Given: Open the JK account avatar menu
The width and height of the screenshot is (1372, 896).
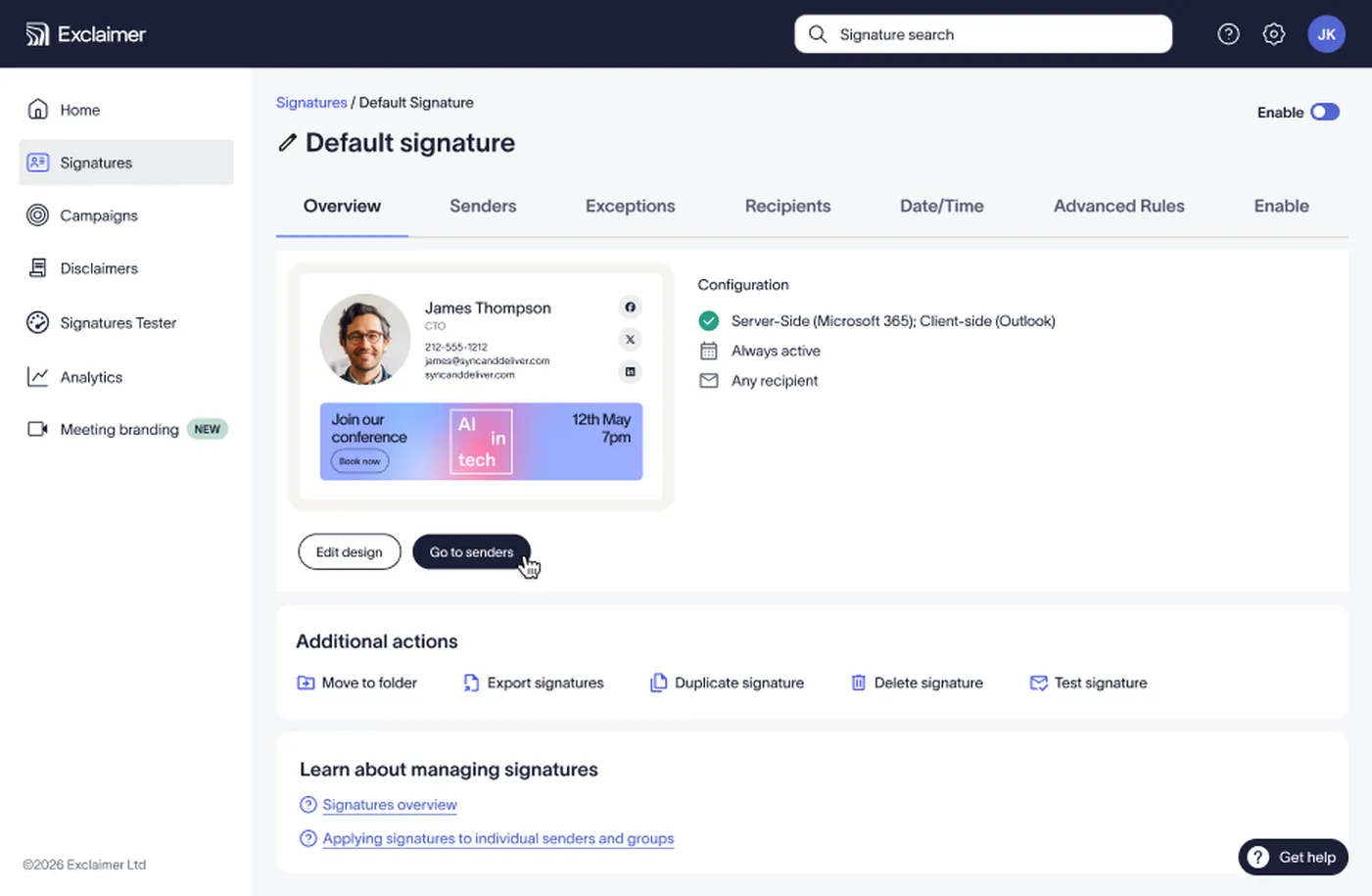Looking at the screenshot, I should tap(1327, 33).
